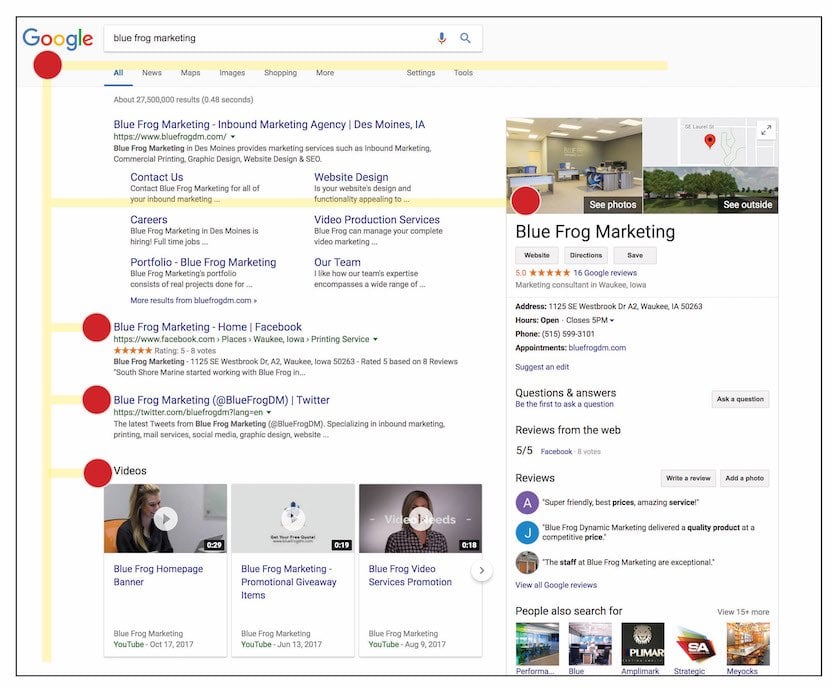832x688 pixels.
Task: Click the magnifier search icon
Action: pyautogui.click(x=465, y=38)
